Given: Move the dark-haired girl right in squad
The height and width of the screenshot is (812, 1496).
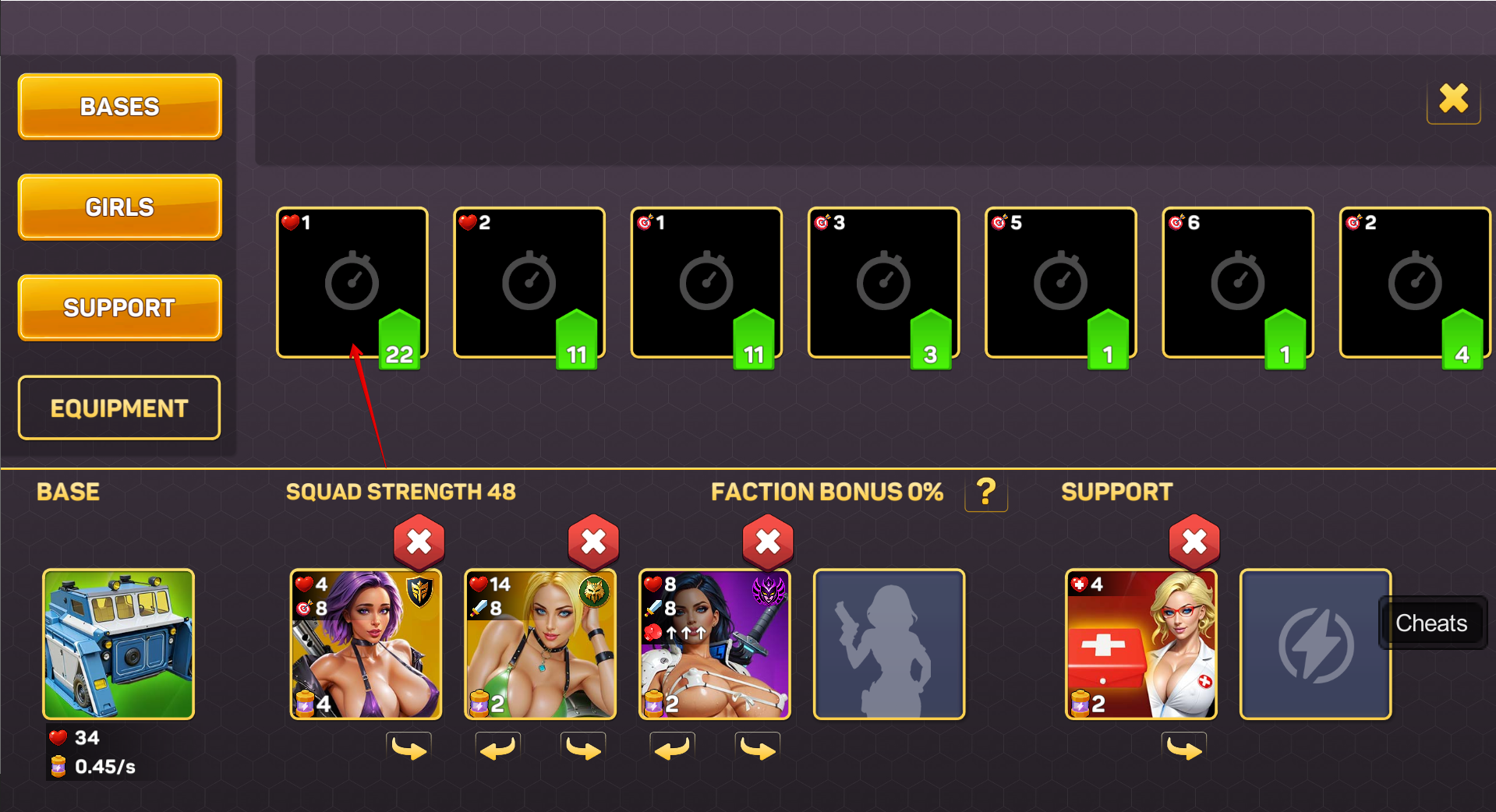Looking at the screenshot, I should click(758, 749).
